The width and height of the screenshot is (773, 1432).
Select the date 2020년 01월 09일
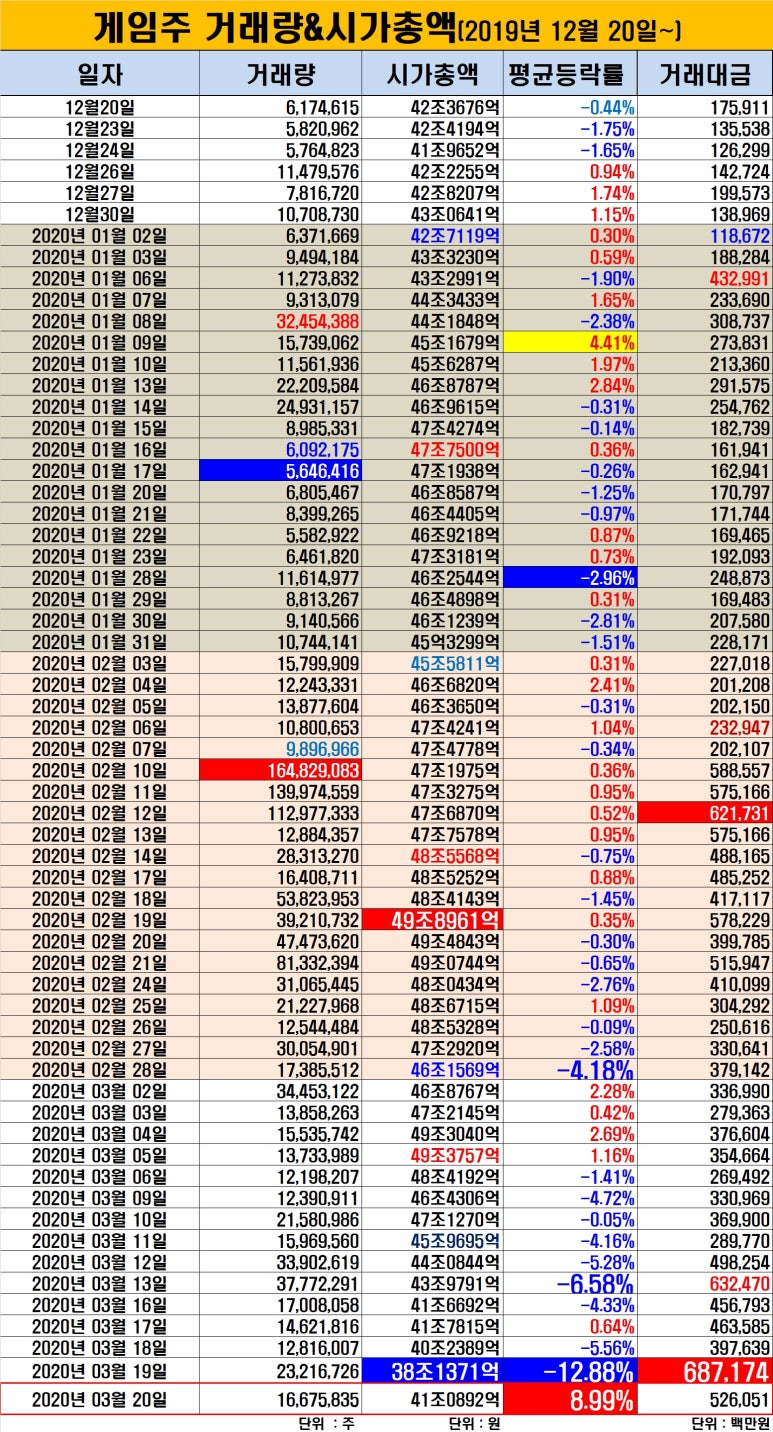(100, 344)
